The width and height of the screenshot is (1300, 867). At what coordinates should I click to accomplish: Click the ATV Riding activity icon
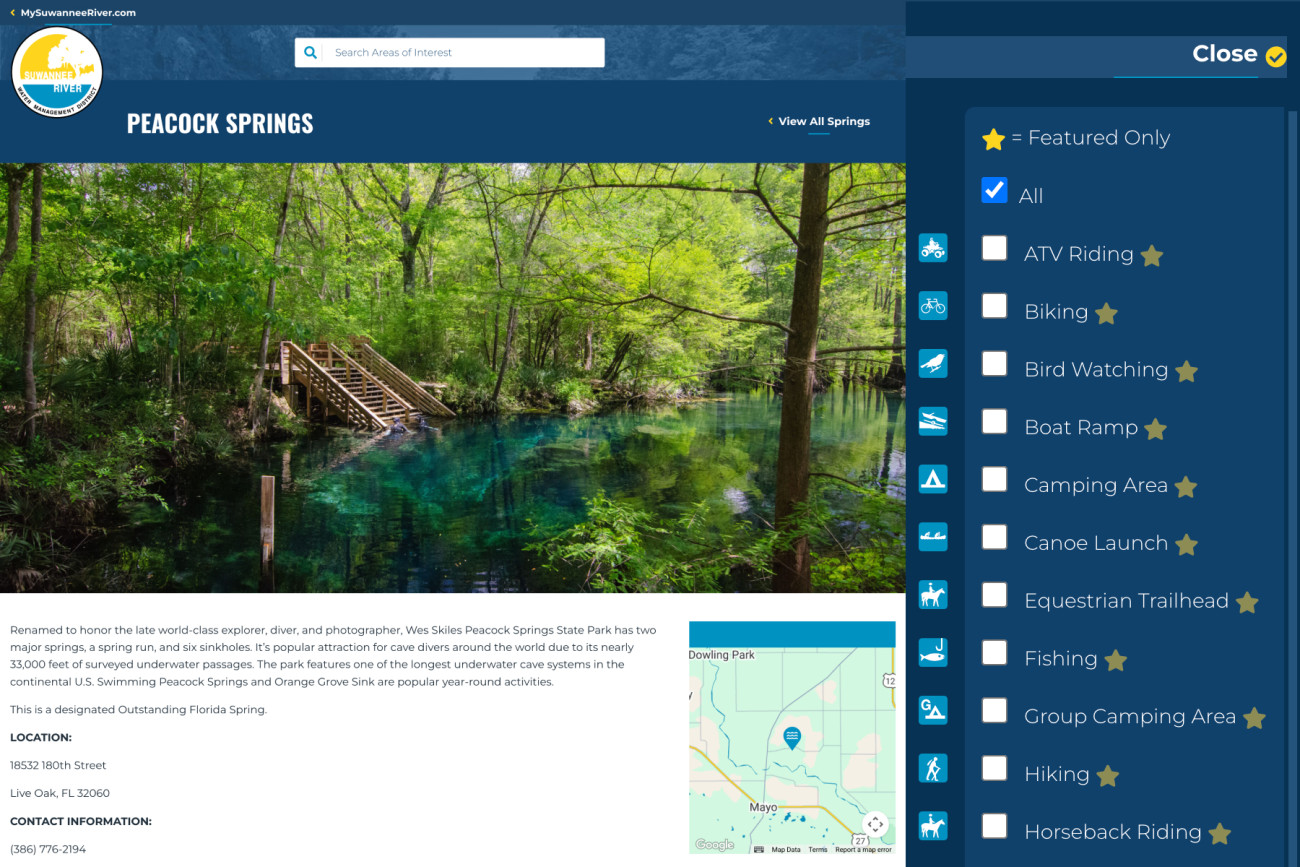(932, 248)
